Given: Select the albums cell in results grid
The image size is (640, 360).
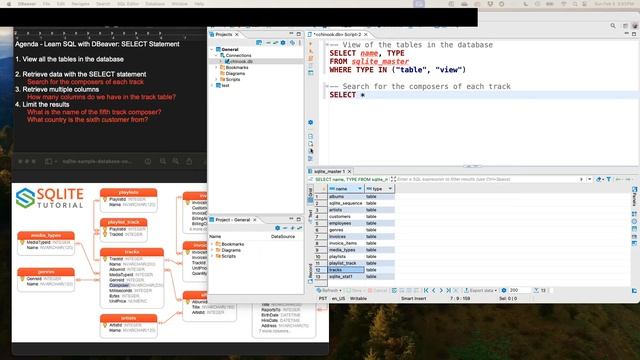Looking at the screenshot, I should [x=346, y=197].
